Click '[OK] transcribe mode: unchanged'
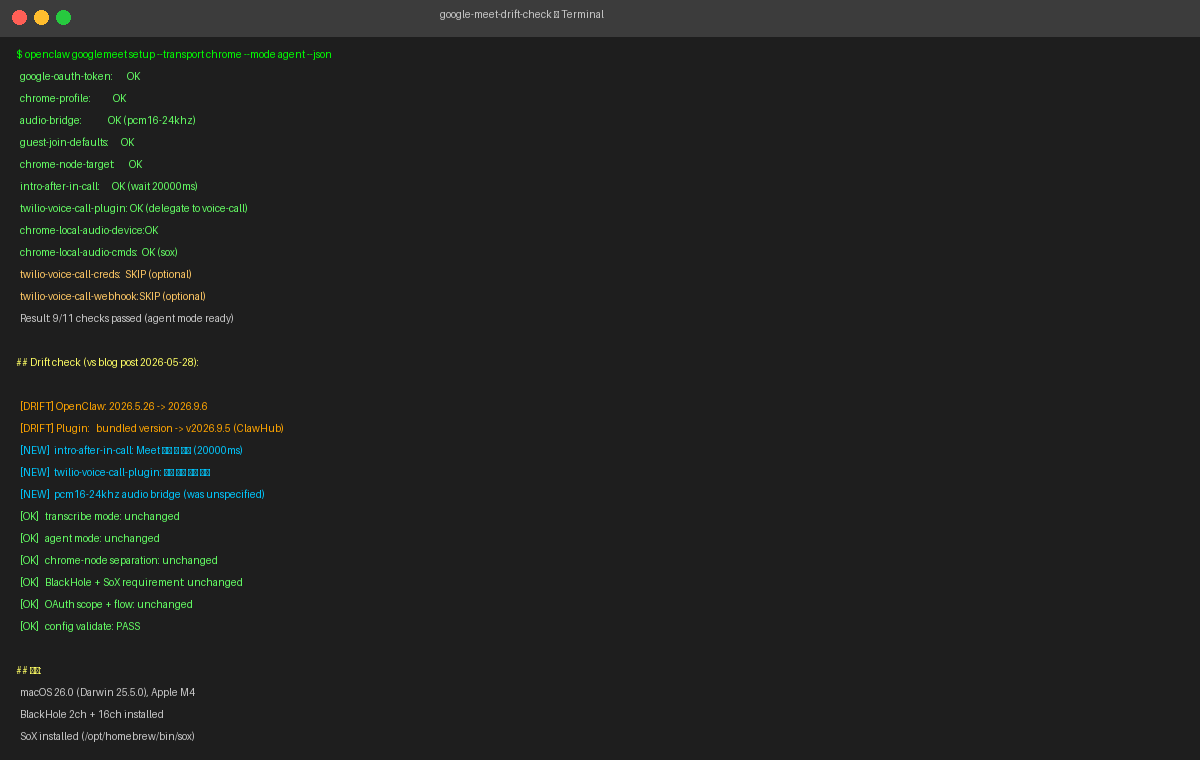 (x=99, y=516)
